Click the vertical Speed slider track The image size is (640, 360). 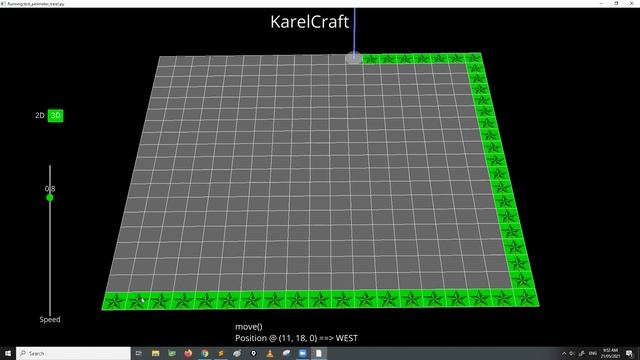tap(50, 240)
